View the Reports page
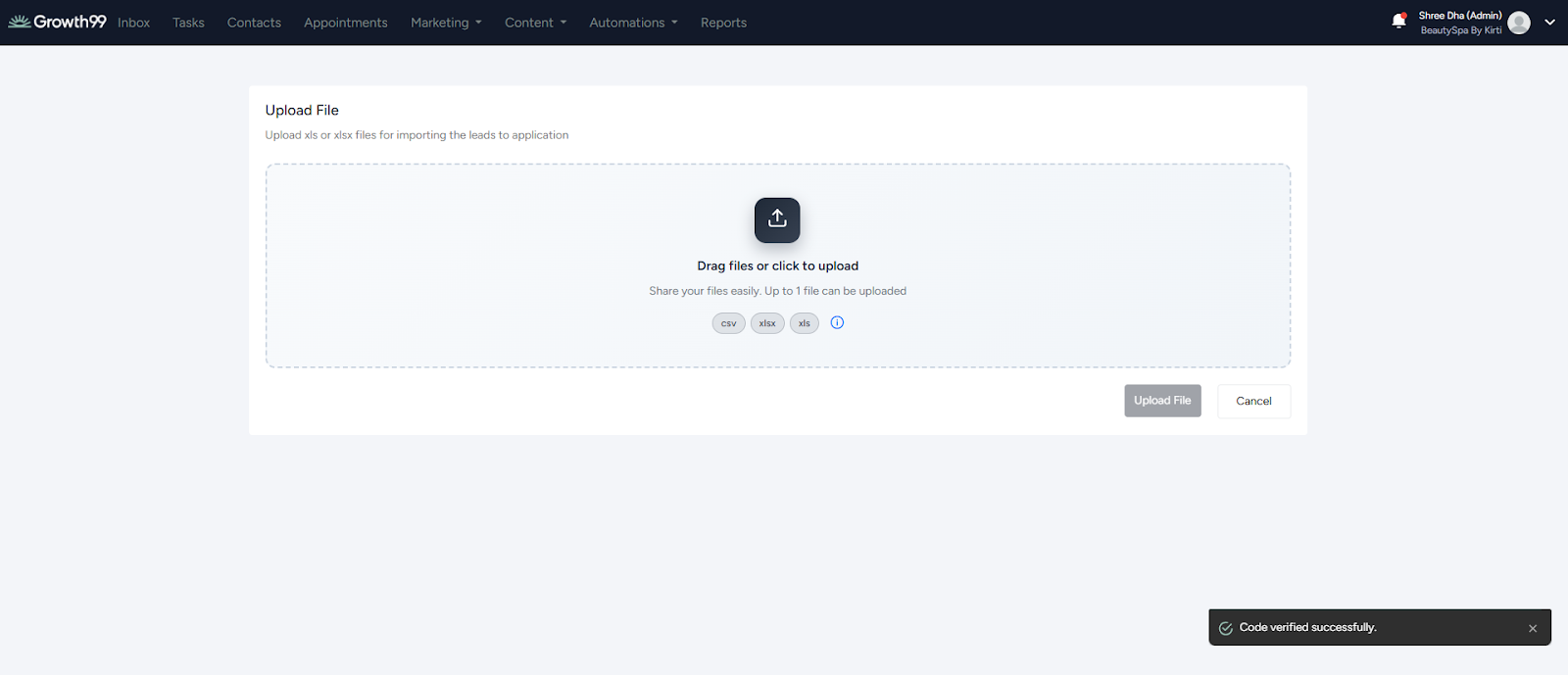The height and width of the screenshot is (675, 1568). tap(723, 23)
